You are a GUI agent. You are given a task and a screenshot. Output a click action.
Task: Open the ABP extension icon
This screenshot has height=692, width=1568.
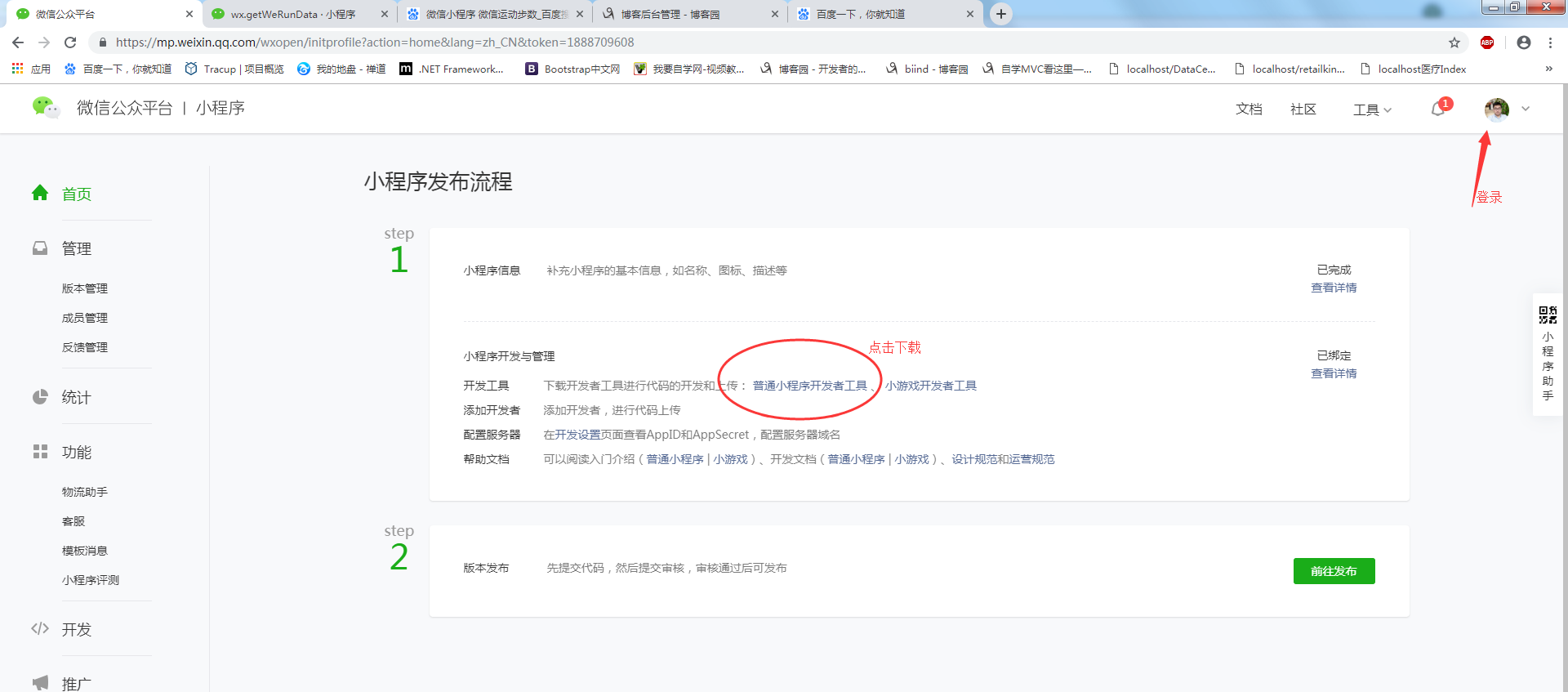(1487, 42)
